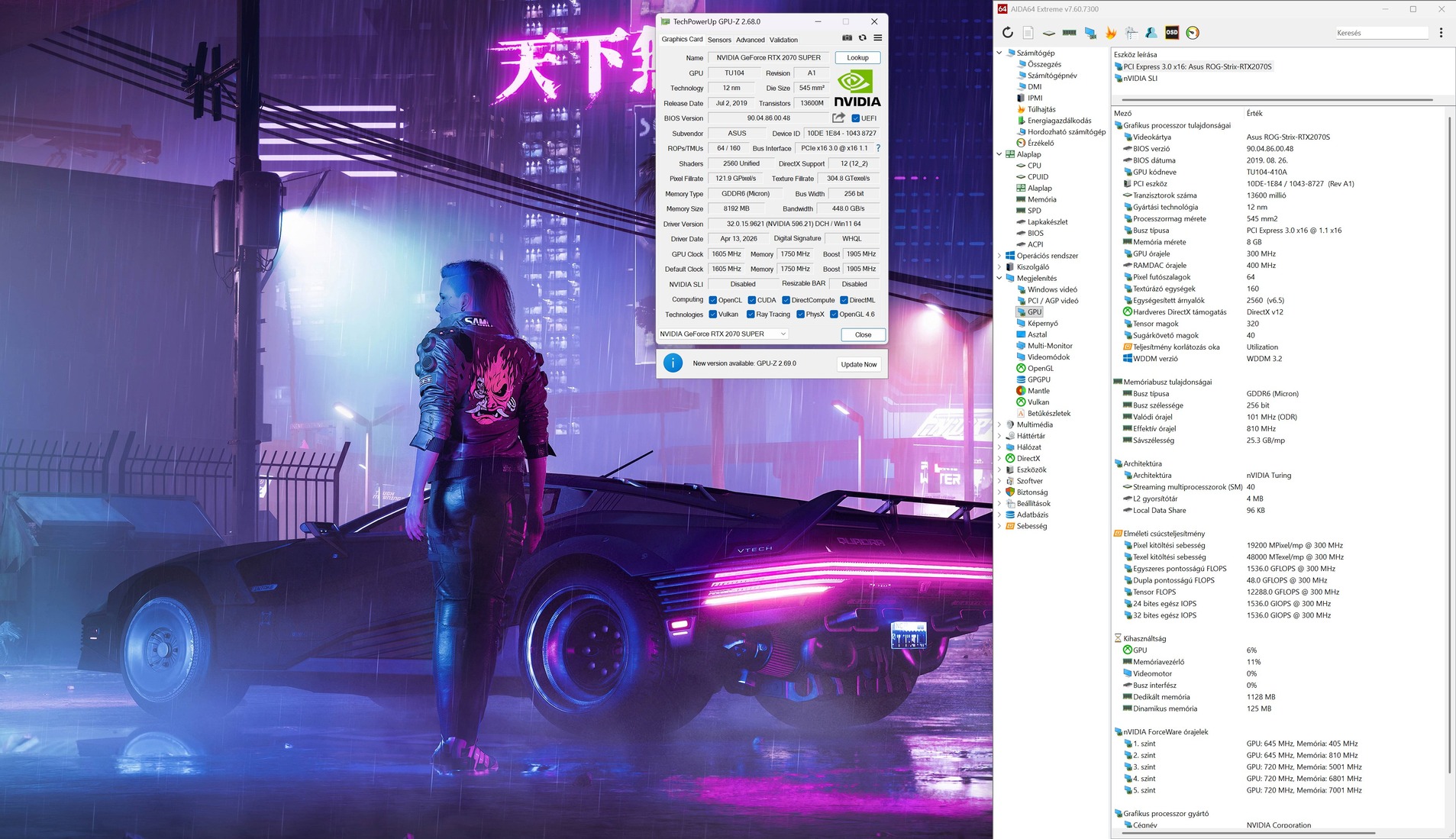Expand the DirectX tree node
Viewport: 1456px width, 839px height.
pos(999,458)
